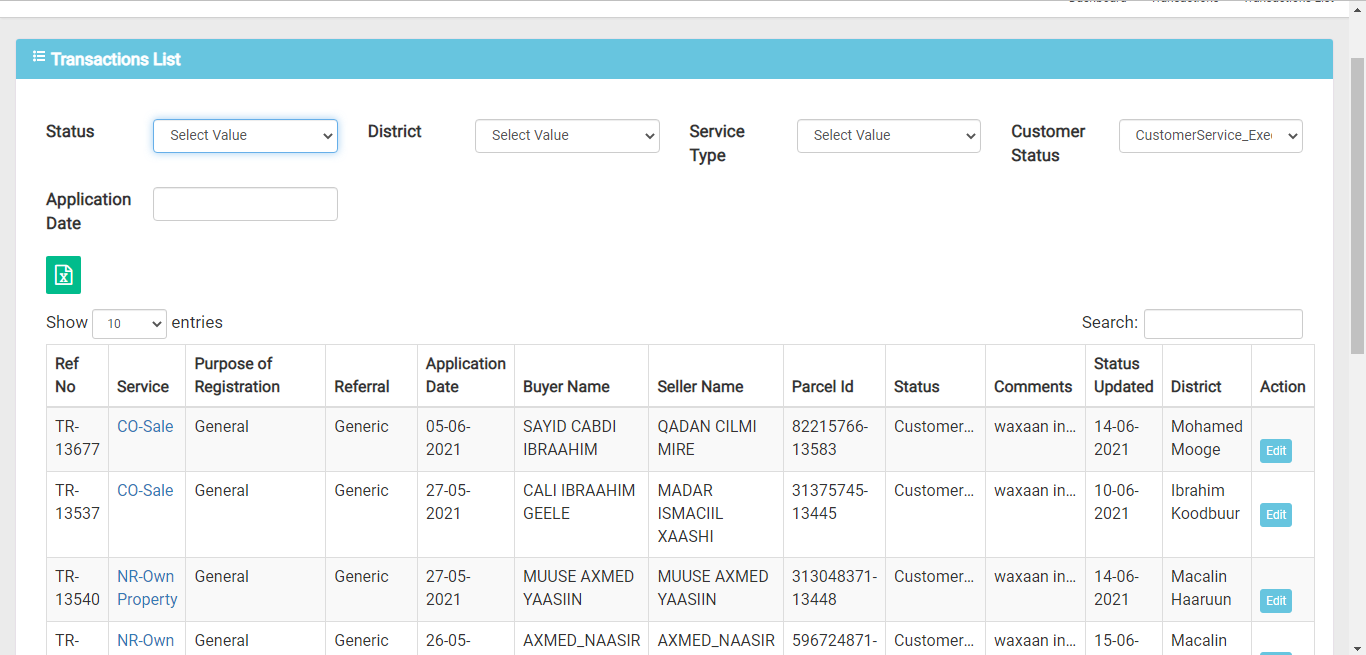Open NR-Own Property link for TR-13540
Viewport: 1366px width, 655px height.
pyautogui.click(x=147, y=588)
